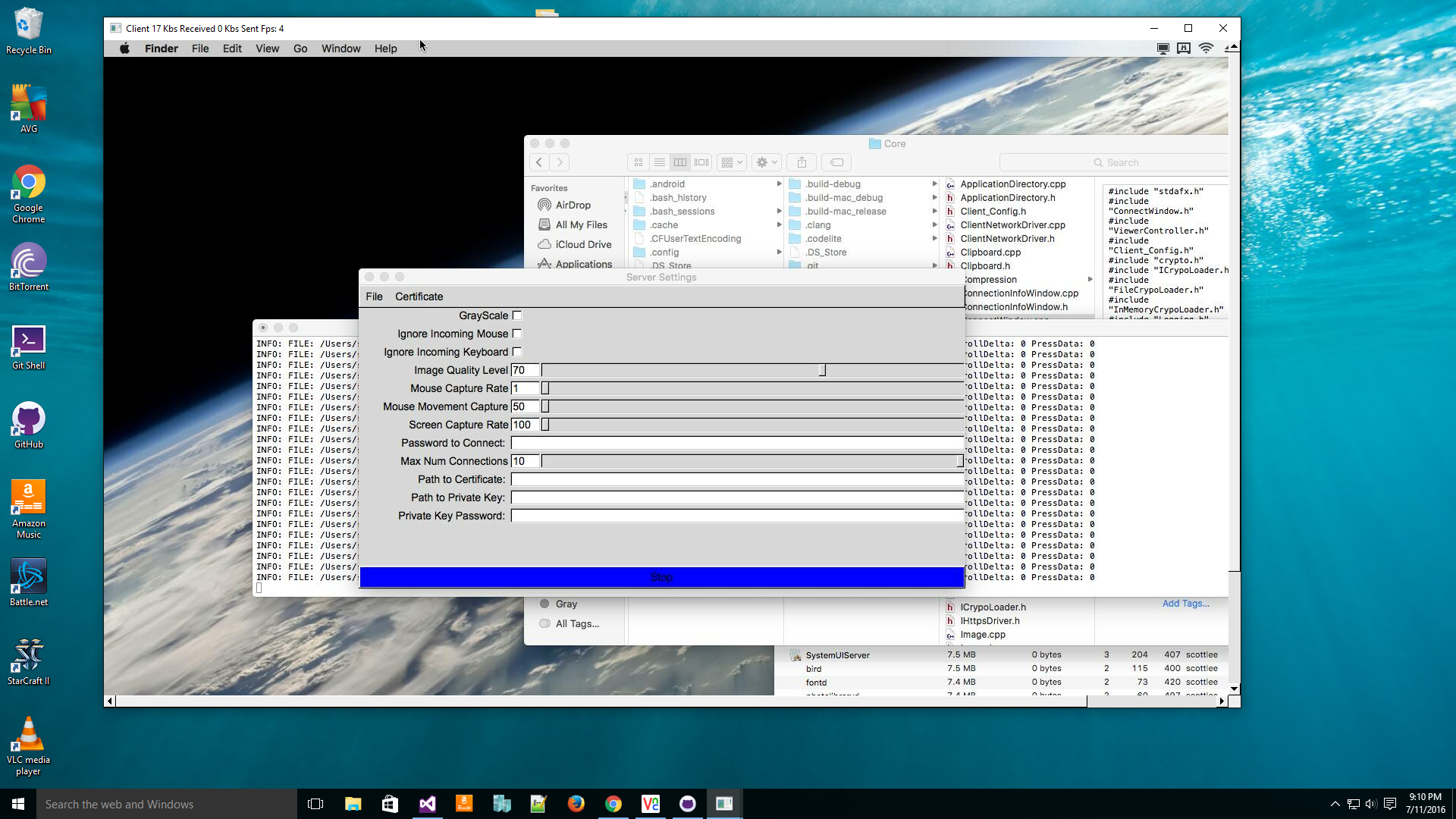Open the Finder action gear dropdown
1456x819 pixels.
767,162
